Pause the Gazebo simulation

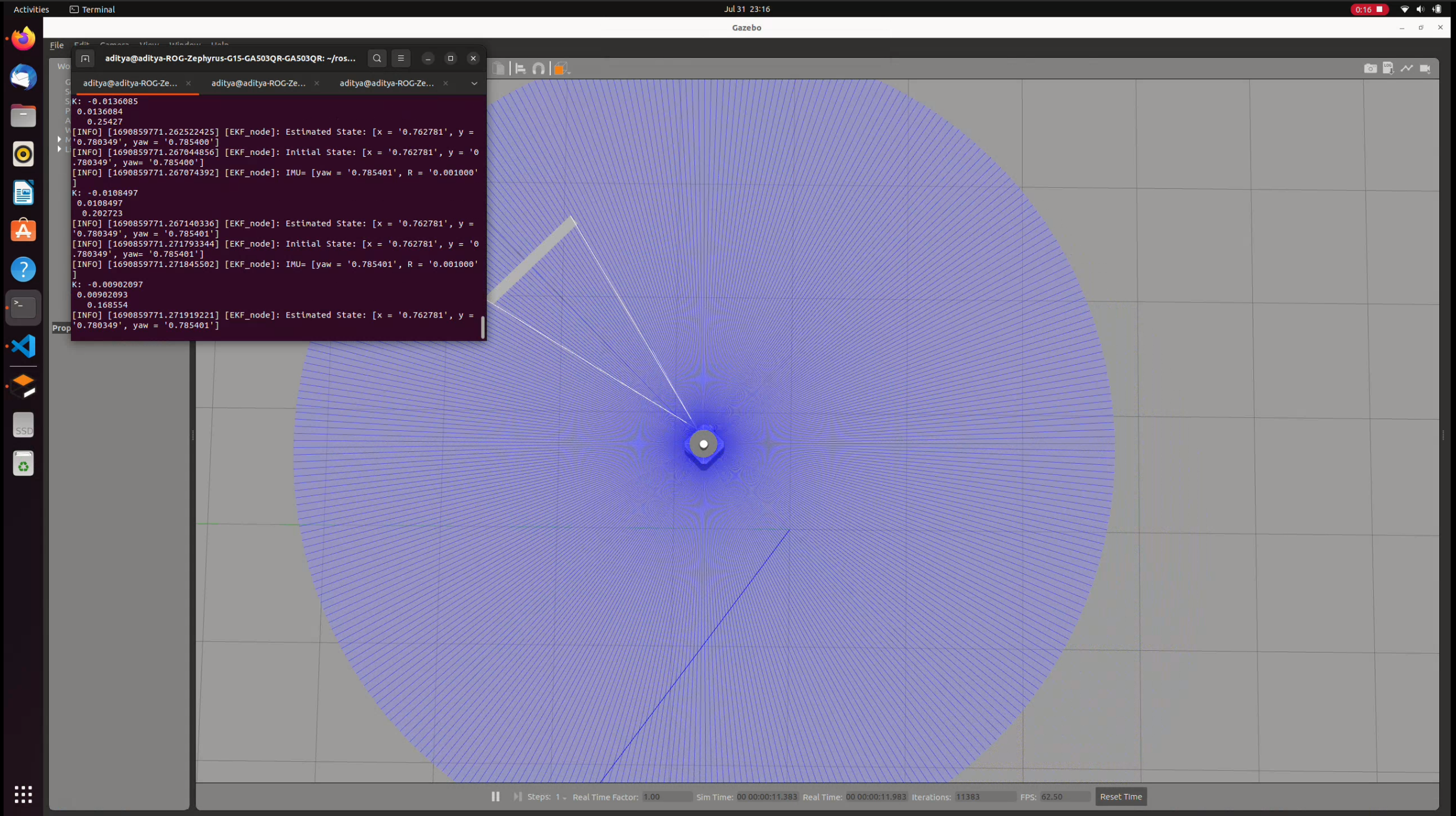click(495, 796)
